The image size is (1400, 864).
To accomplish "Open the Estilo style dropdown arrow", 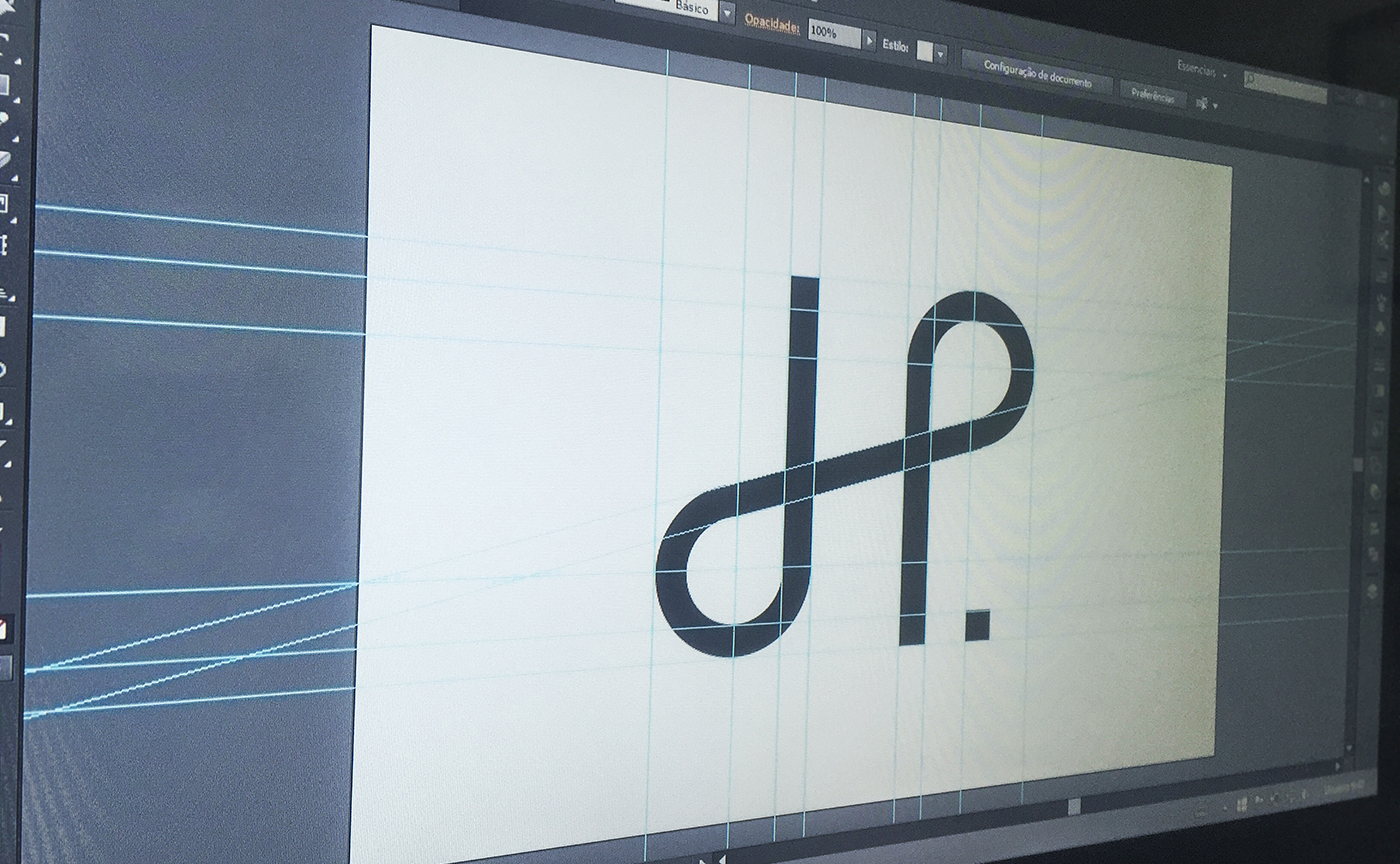I will 940,53.
